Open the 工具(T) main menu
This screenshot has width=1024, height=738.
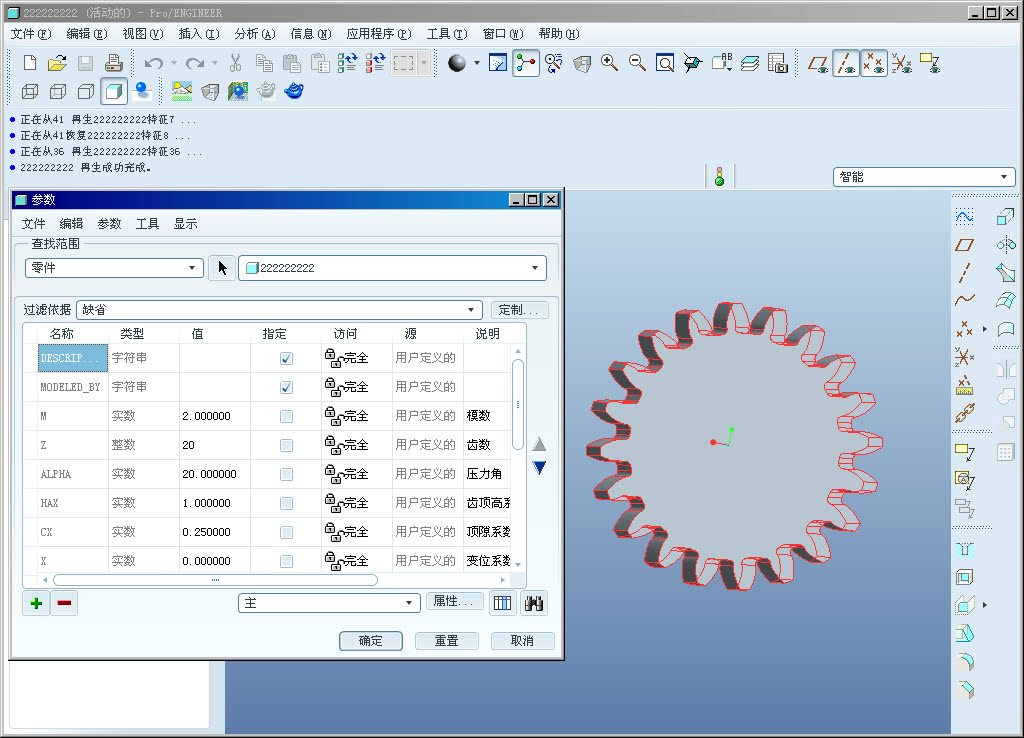pos(447,34)
